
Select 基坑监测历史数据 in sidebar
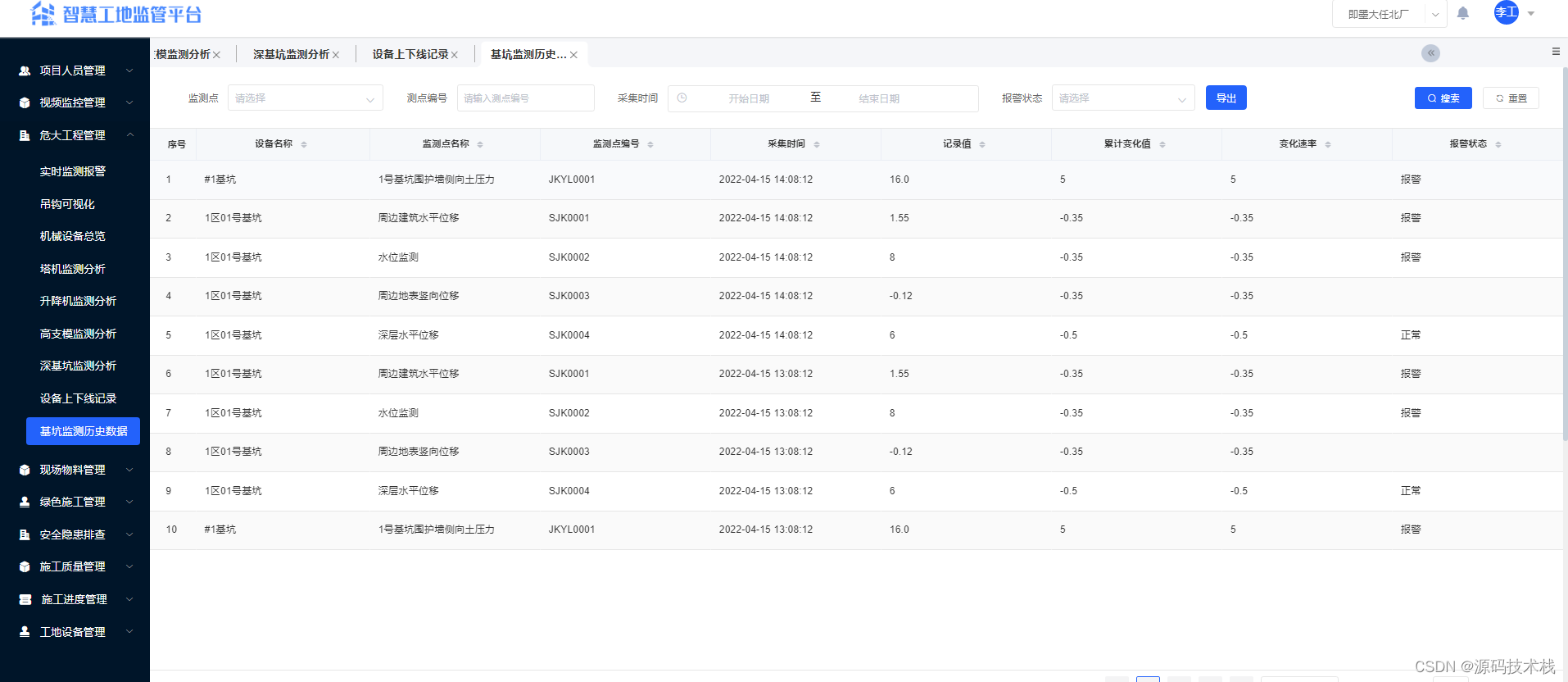tap(83, 431)
